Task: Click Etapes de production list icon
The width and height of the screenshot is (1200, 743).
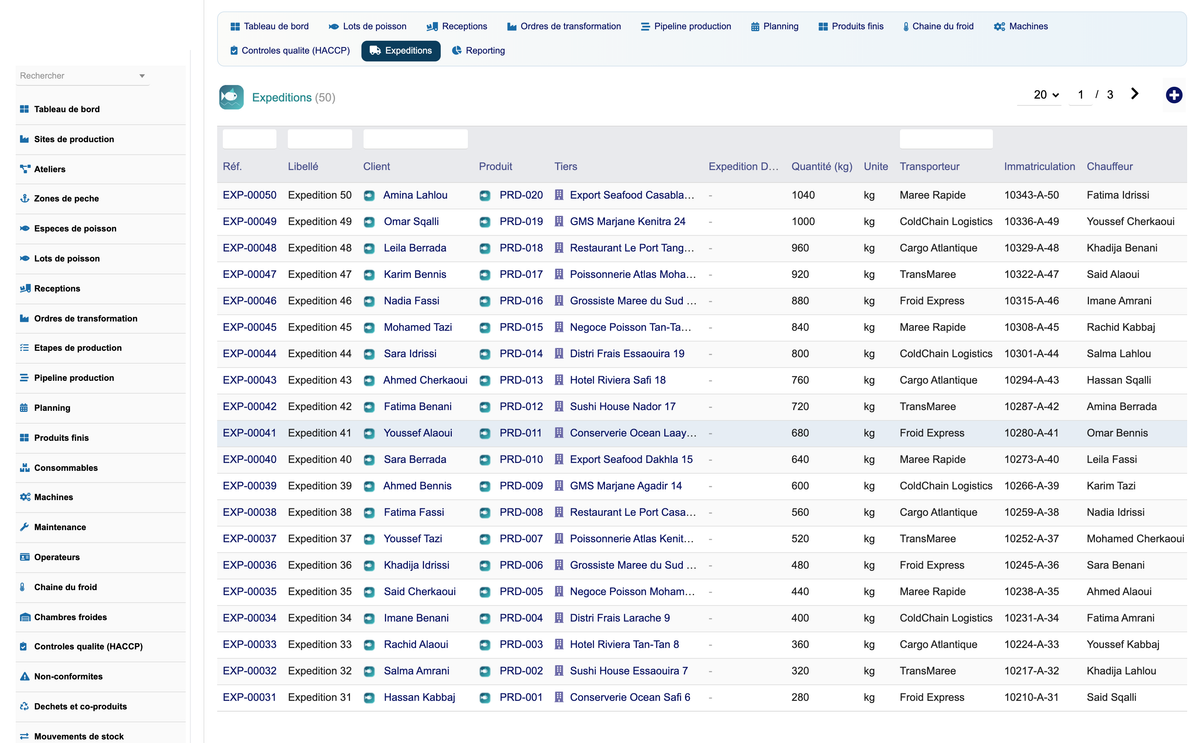Action: [25, 348]
